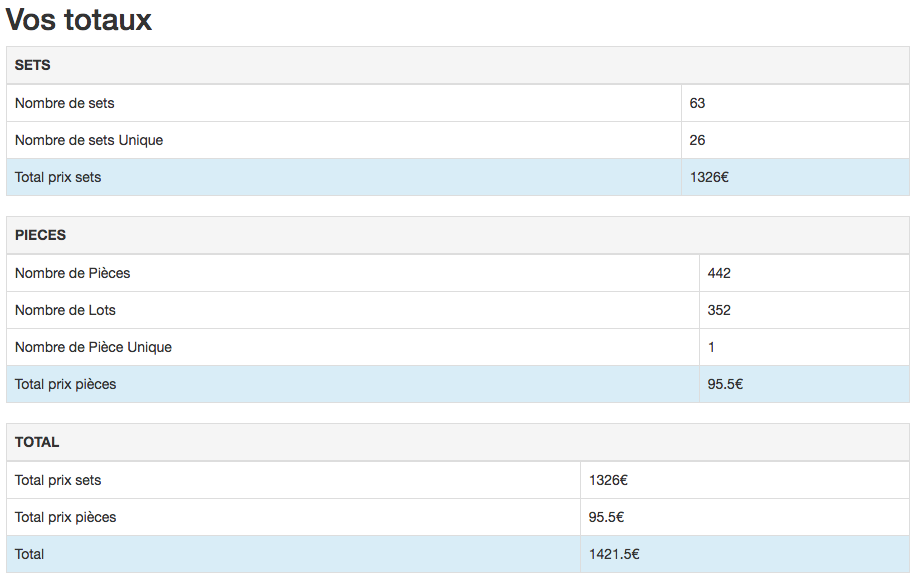Select the pieces count value 442
Screen dimensions: 915x580
click(x=719, y=273)
